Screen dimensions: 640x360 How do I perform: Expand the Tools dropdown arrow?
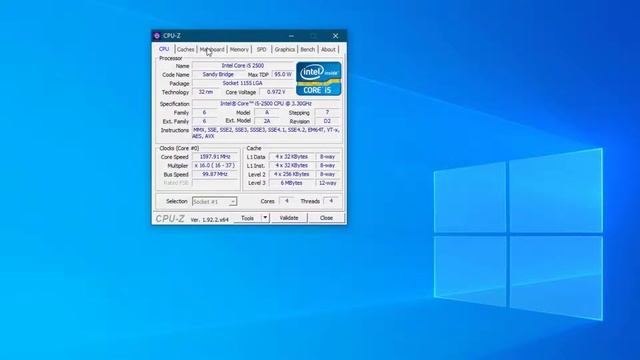point(265,218)
